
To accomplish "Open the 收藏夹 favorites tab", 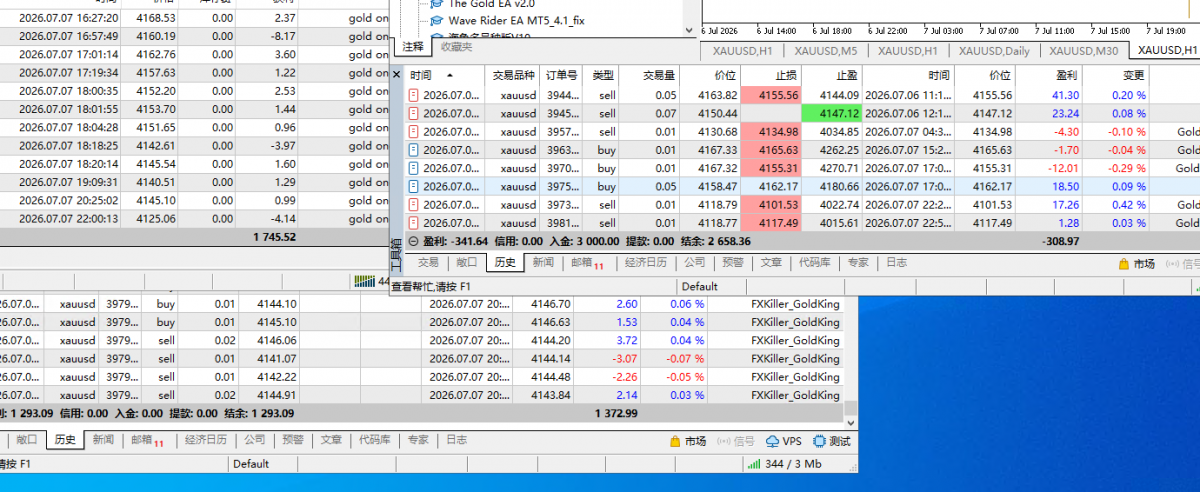I will (457, 47).
